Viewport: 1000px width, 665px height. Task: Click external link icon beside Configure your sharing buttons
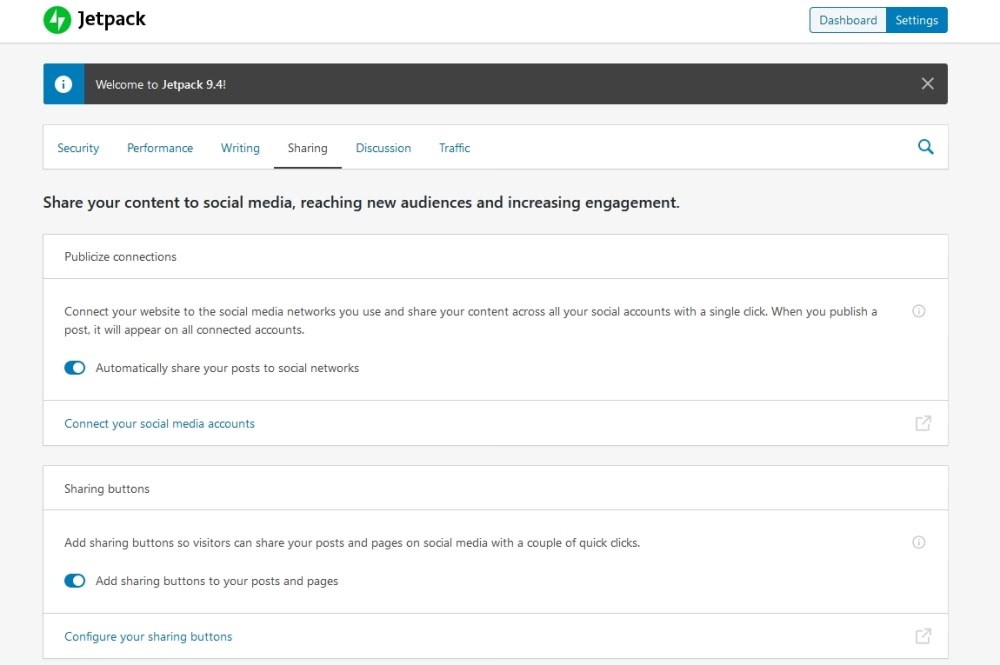(x=923, y=636)
